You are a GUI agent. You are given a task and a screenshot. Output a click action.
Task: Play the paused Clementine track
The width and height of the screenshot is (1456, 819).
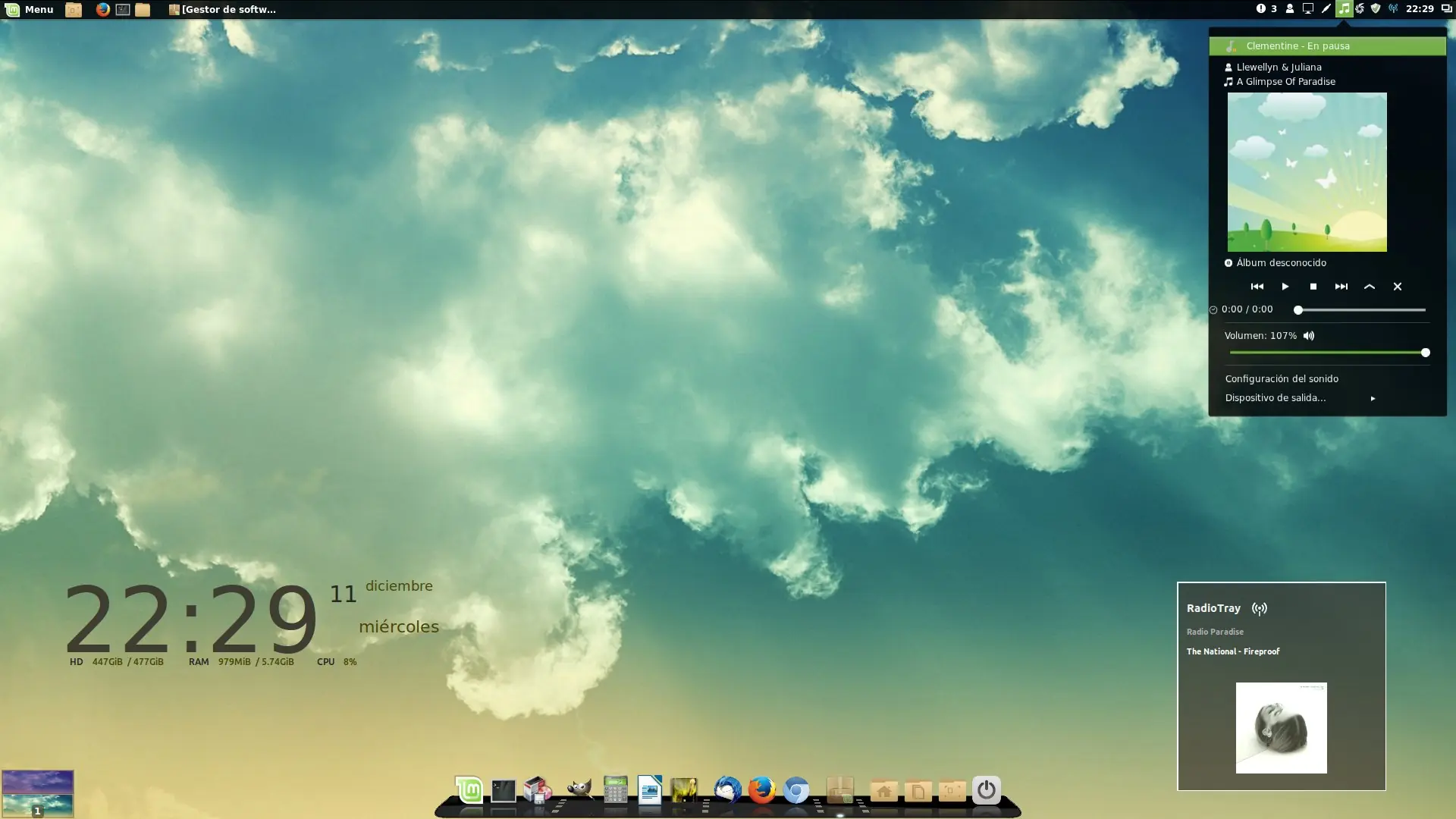pos(1285,287)
